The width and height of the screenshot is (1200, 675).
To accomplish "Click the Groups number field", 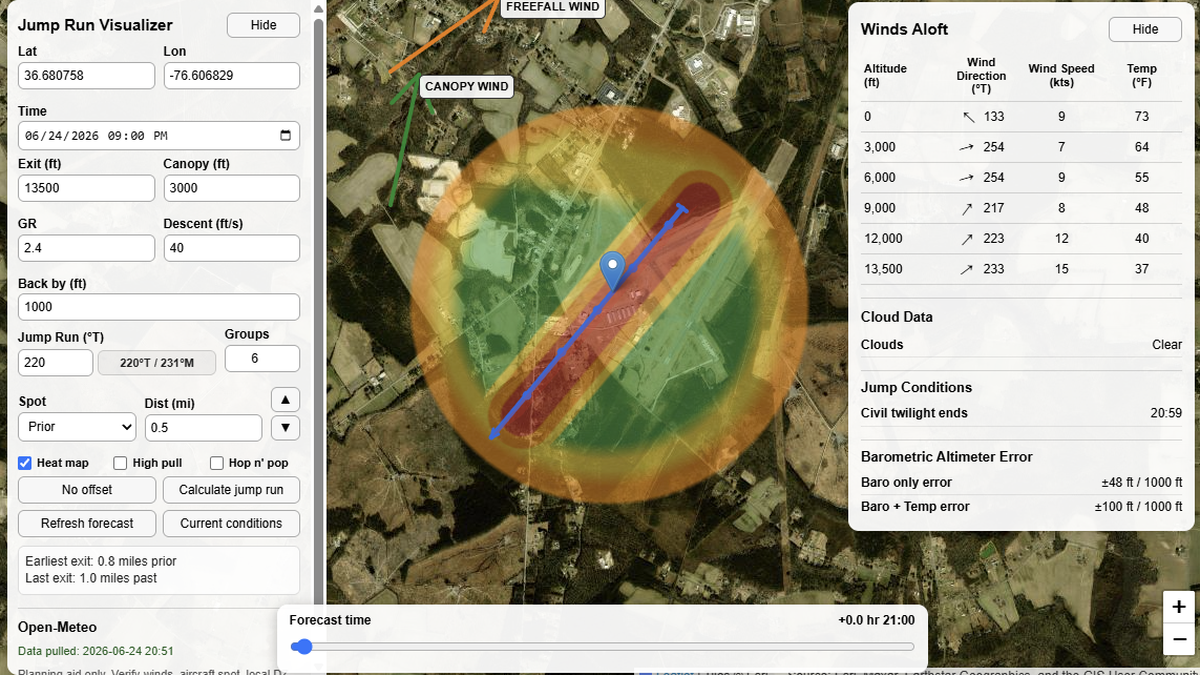I will point(262,358).
